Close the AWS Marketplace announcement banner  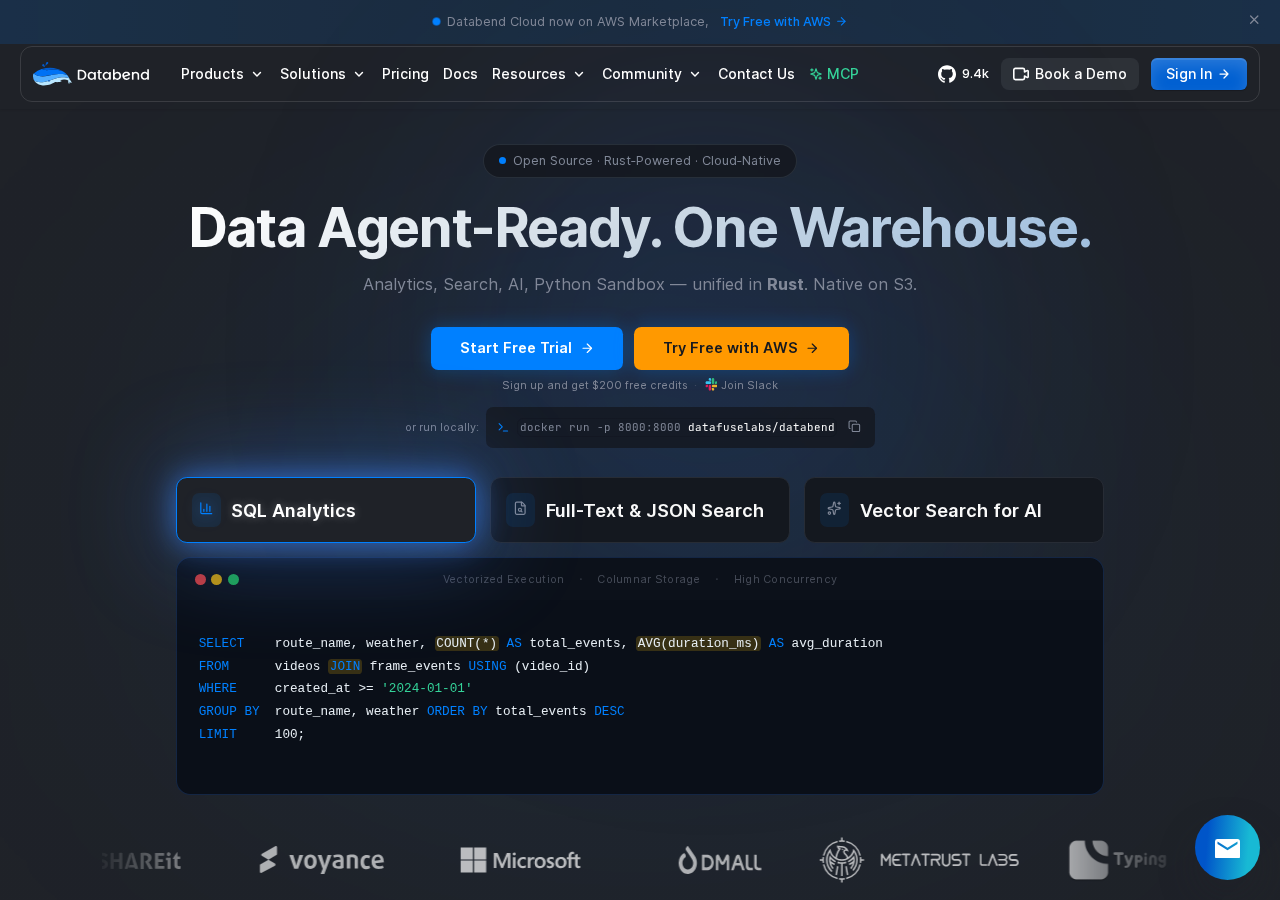click(x=1254, y=20)
